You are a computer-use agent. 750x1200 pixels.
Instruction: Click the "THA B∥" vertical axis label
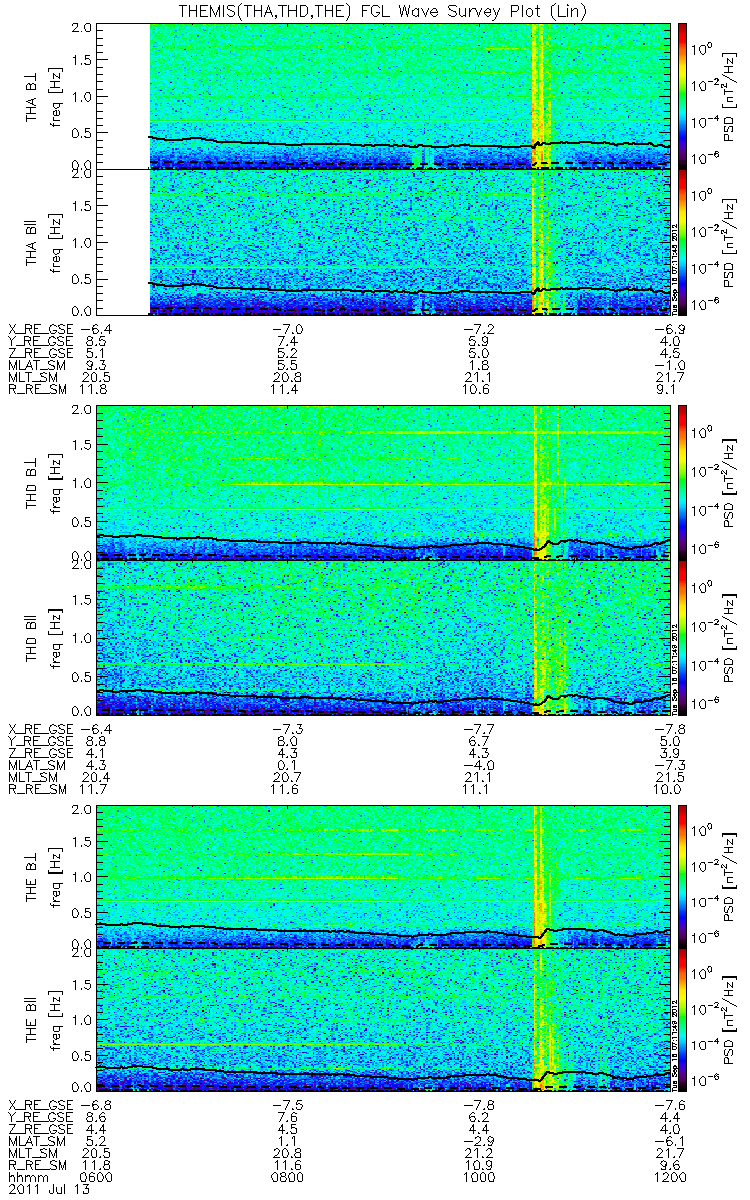34,241
